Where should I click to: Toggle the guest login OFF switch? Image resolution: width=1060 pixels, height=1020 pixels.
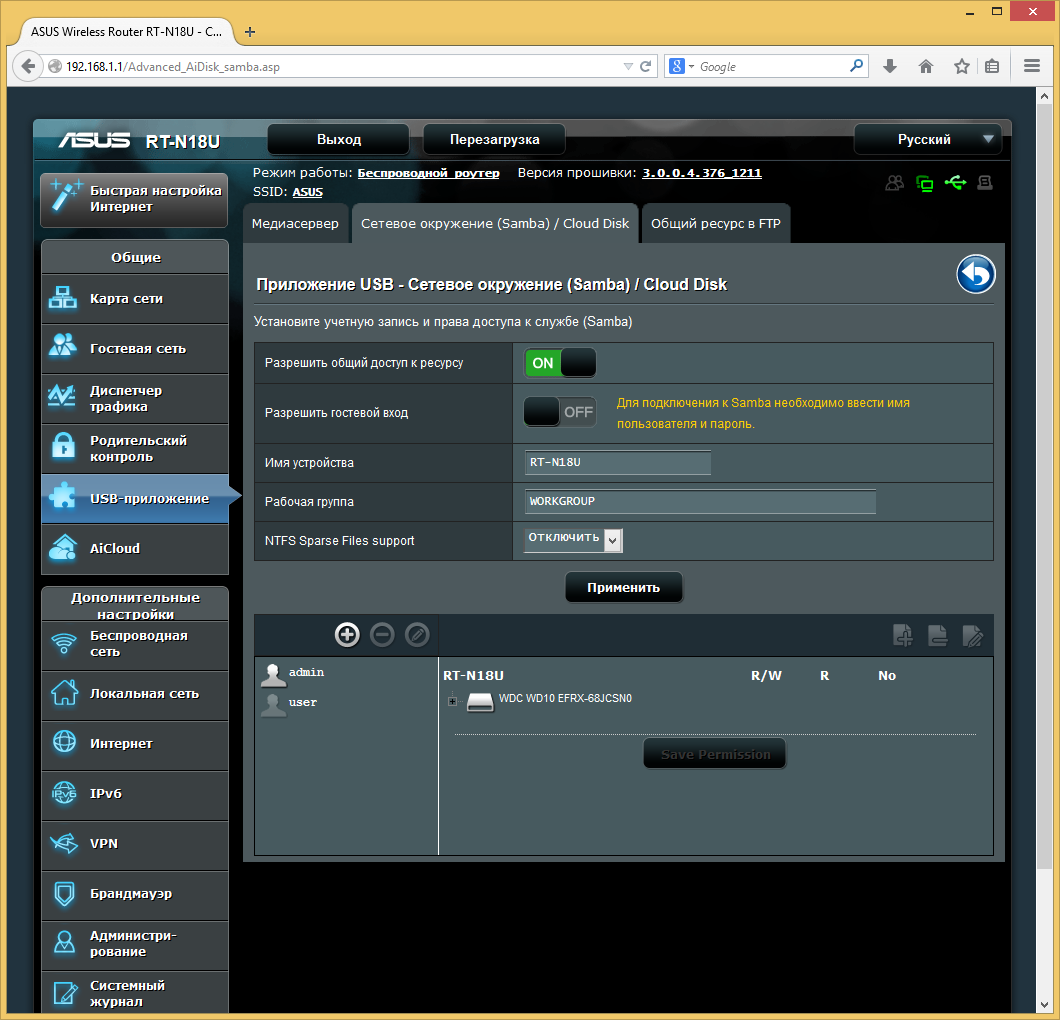560,412
